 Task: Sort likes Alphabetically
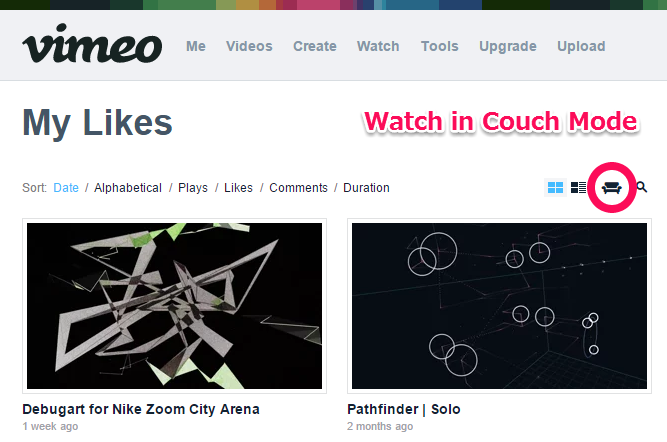128,188
